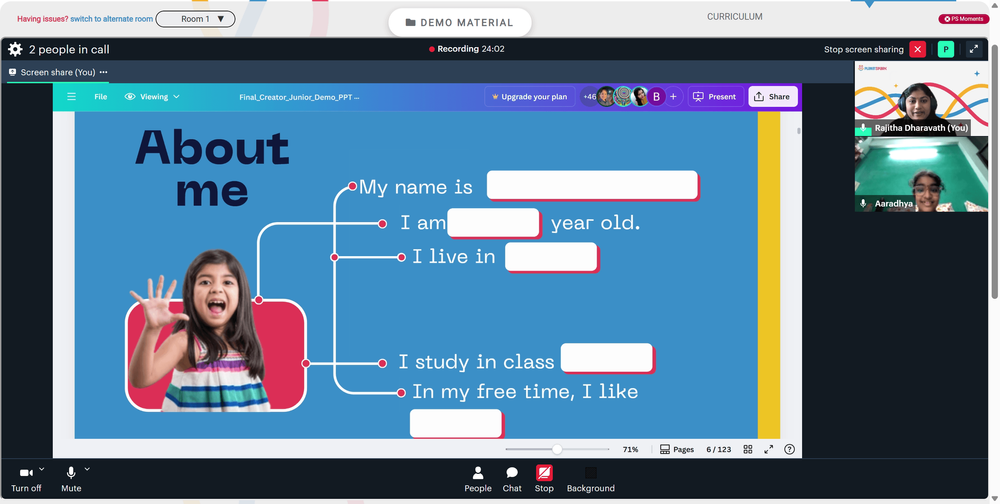Select the Screen share (You) tab
This screenshot has height=504, width=1000.
(x=57, y=72)
